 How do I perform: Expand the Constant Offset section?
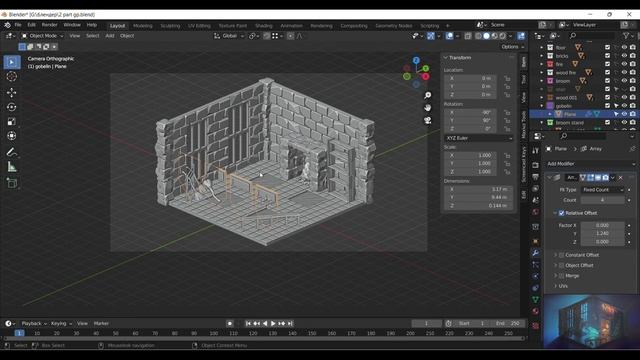(x=555, y=255)
